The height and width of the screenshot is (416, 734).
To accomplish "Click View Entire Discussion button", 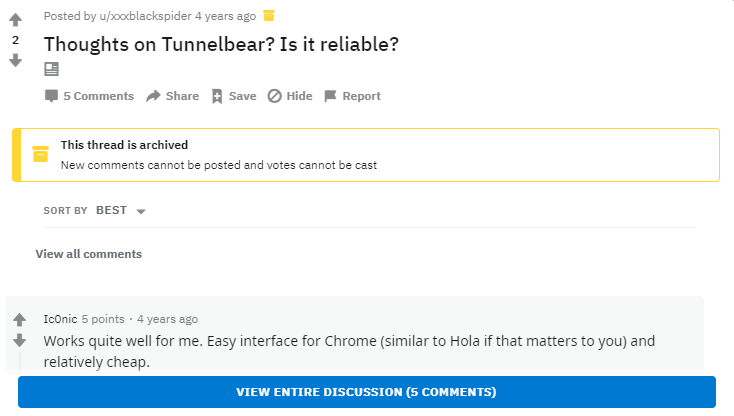I will point(367,392).
